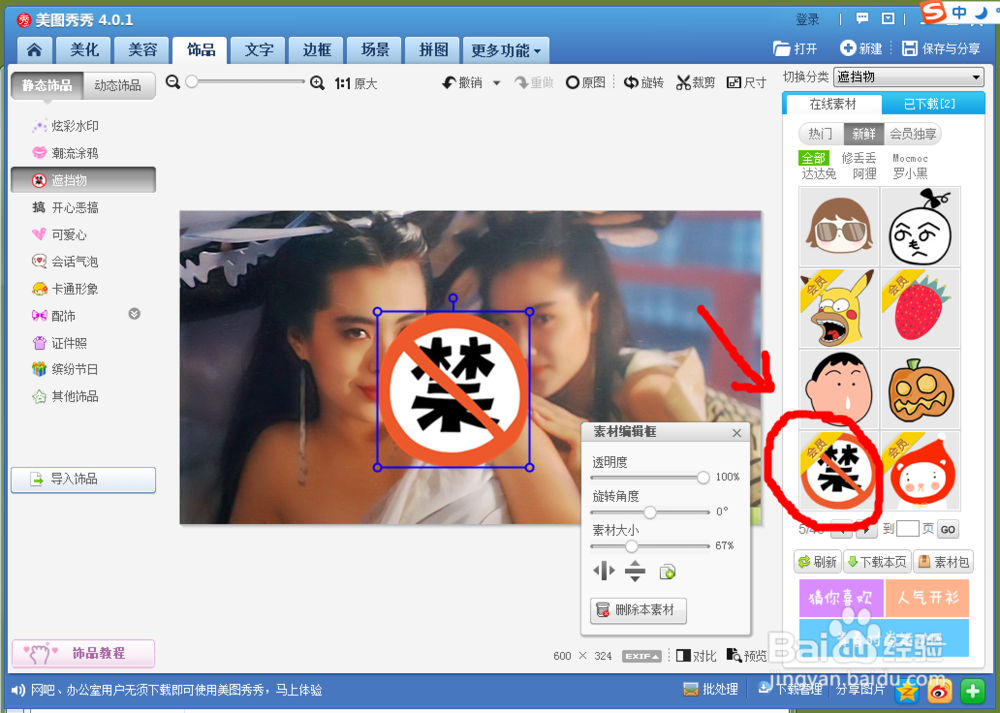Expand the 配饰 category chevron
This screenshot has width=1000, height=713.
(x=134, y=314)
